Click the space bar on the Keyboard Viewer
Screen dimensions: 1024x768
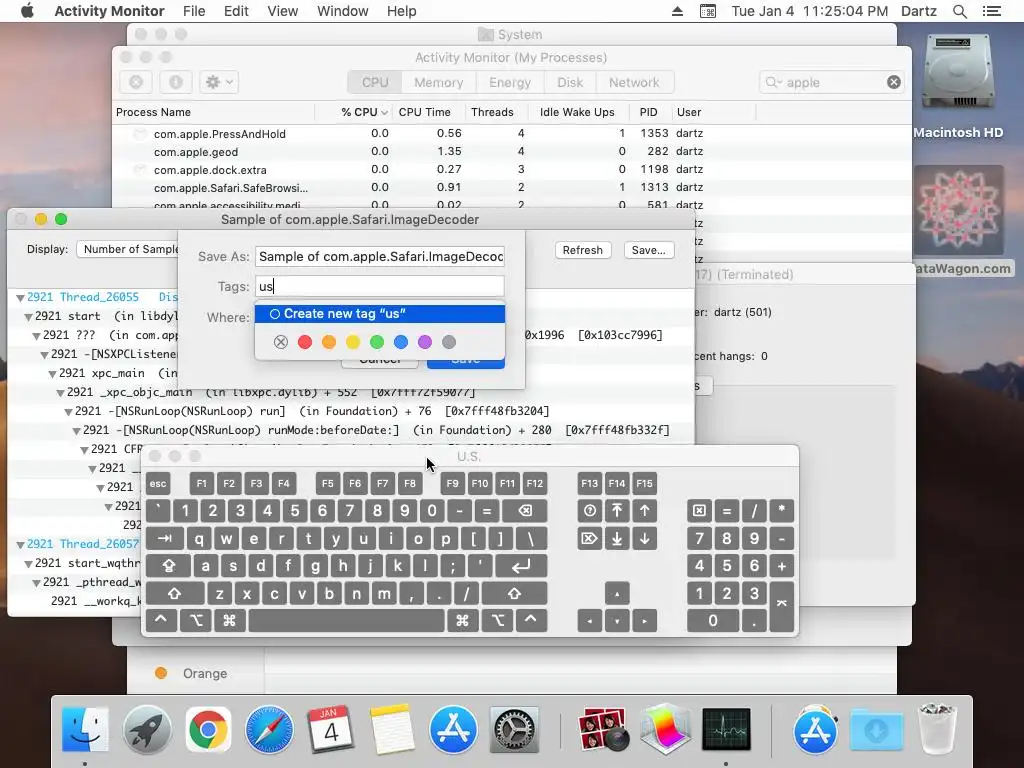click(x=347, y=620)
